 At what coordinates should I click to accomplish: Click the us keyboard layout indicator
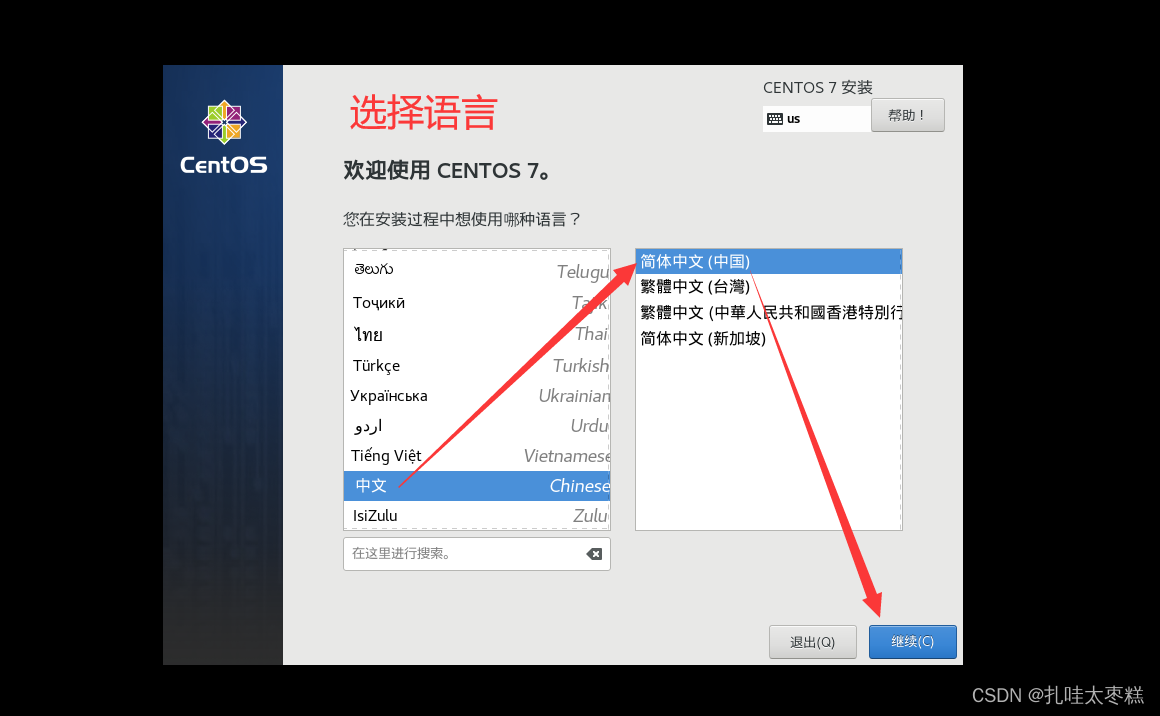(x=817, y=119)
